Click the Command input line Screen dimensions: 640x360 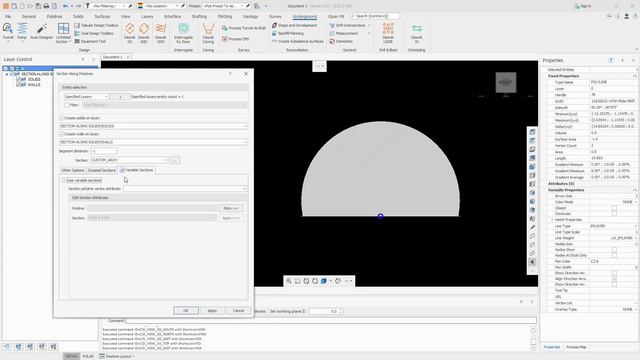tap(331, 321)
